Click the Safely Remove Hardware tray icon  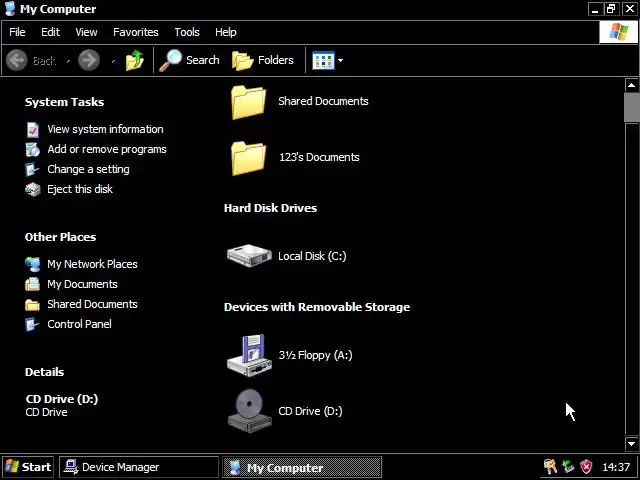click(x=568, y=466)
